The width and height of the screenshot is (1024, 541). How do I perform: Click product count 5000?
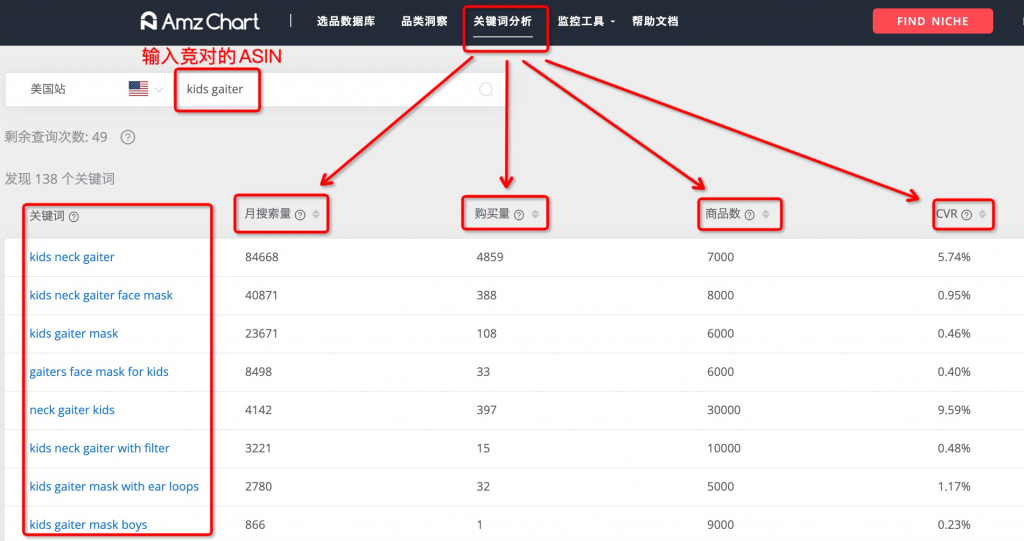click(720, 487)
